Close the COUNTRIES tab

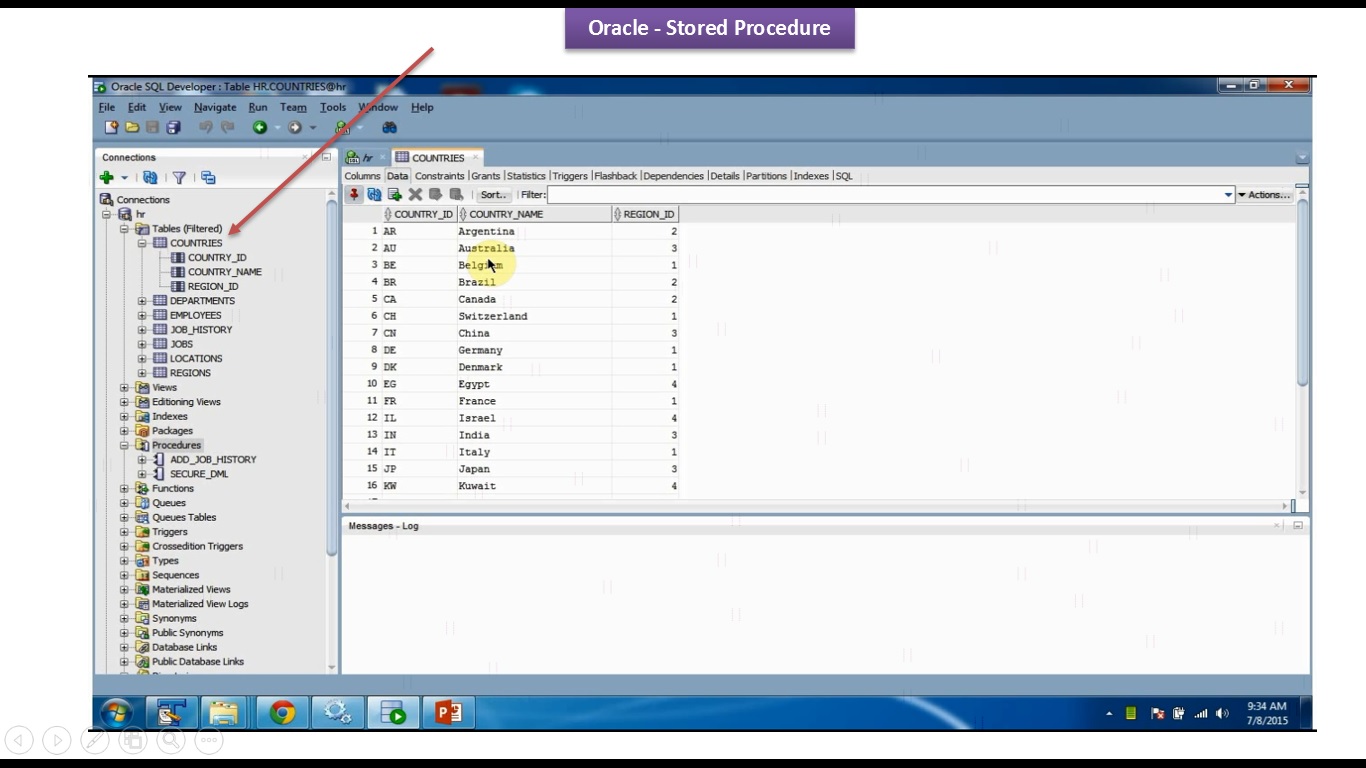(475, 157)
